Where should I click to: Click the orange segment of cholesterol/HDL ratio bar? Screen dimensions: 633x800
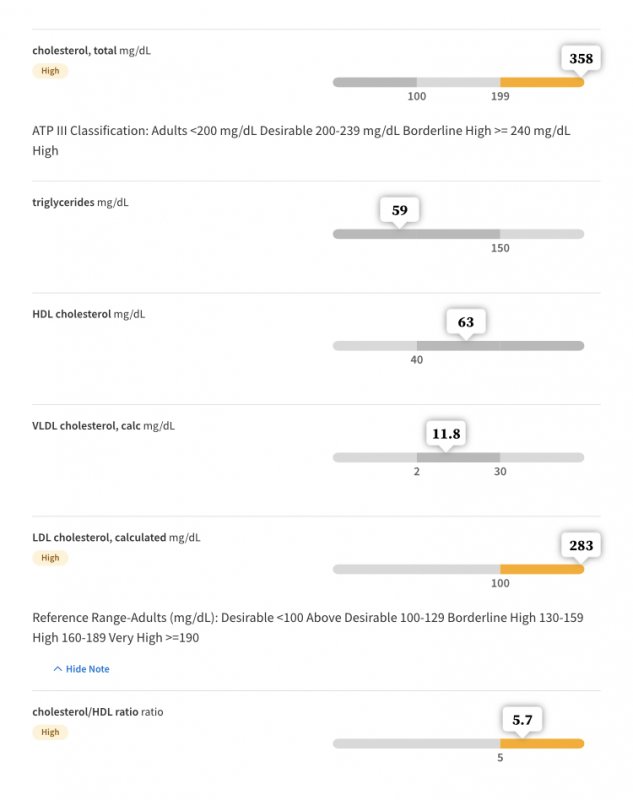click(x=542, y=744)
